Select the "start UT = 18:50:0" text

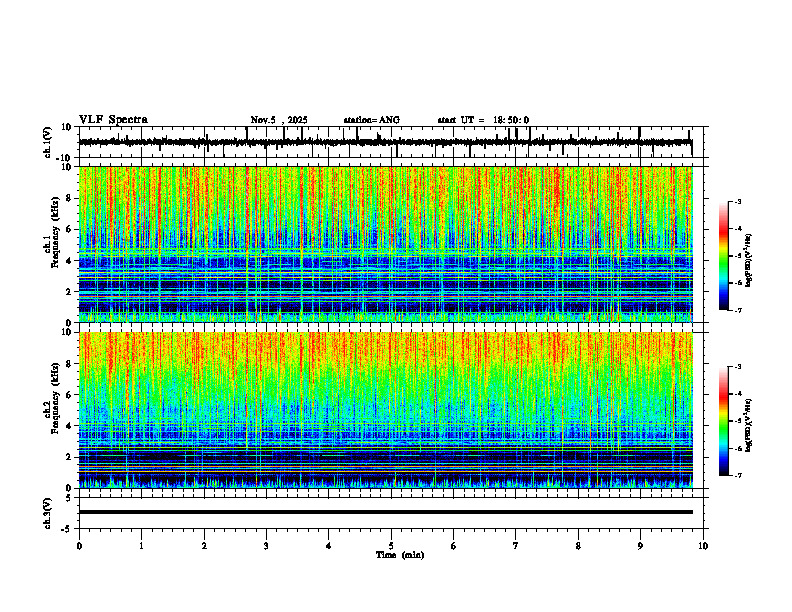[x=483, y=120]
